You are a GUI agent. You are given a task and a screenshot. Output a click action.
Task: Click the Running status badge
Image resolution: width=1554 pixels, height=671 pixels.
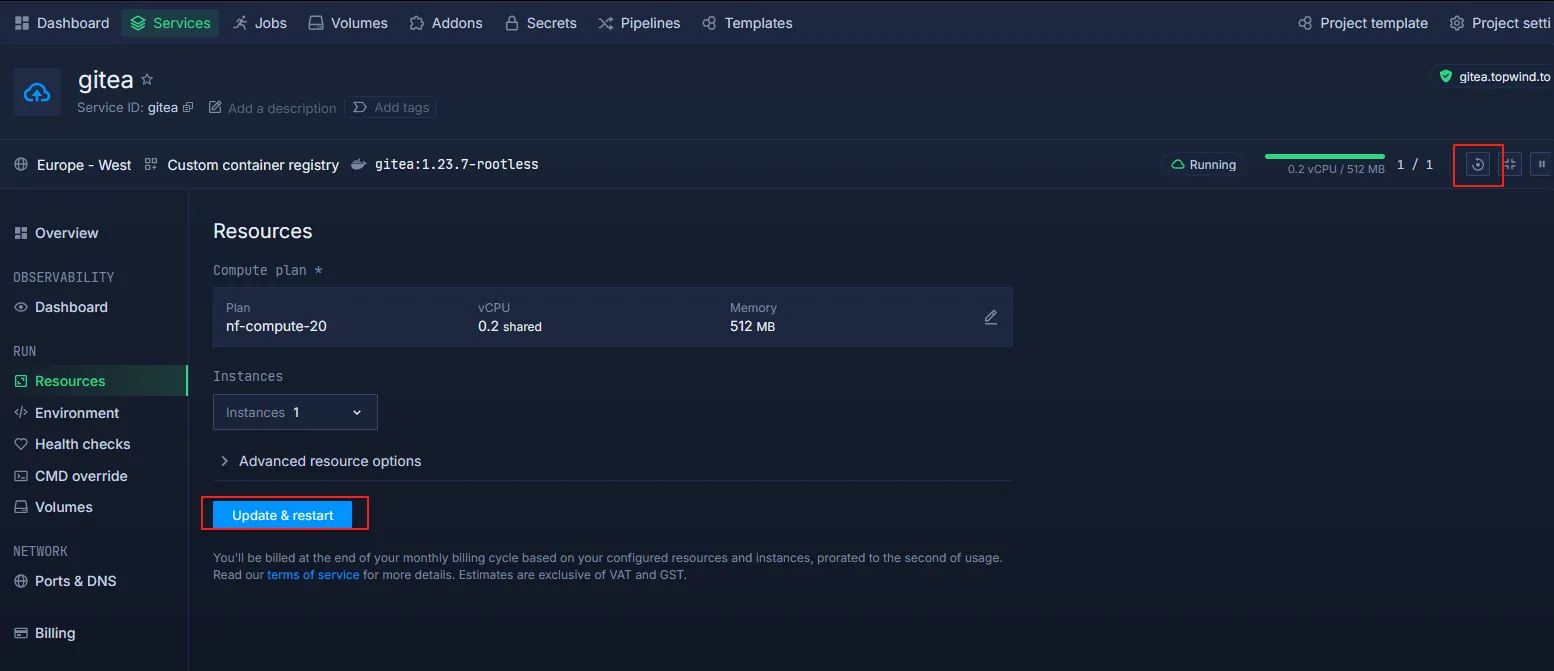point(1204,164)
